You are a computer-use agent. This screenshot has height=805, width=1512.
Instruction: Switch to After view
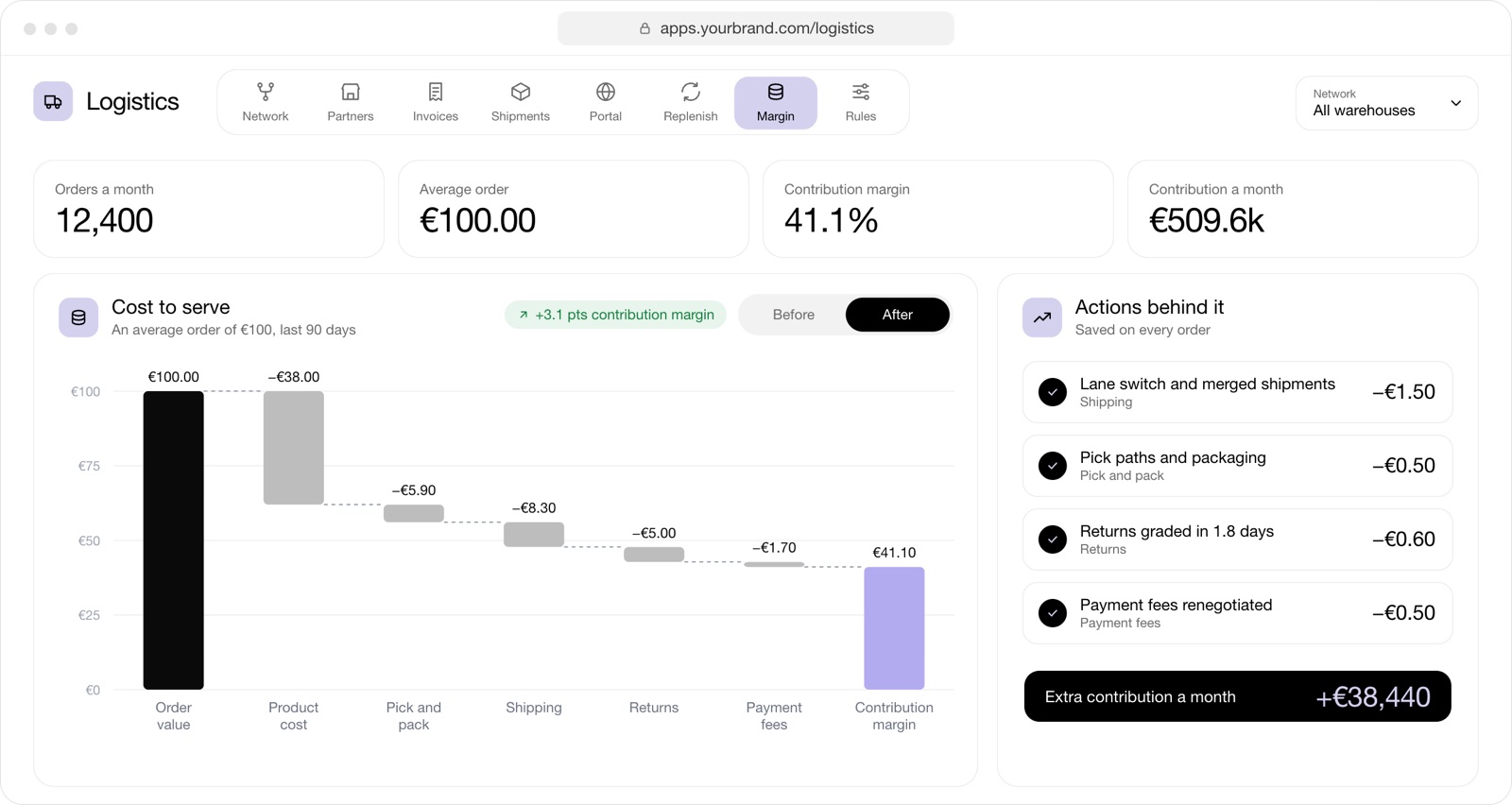[898, 315]
